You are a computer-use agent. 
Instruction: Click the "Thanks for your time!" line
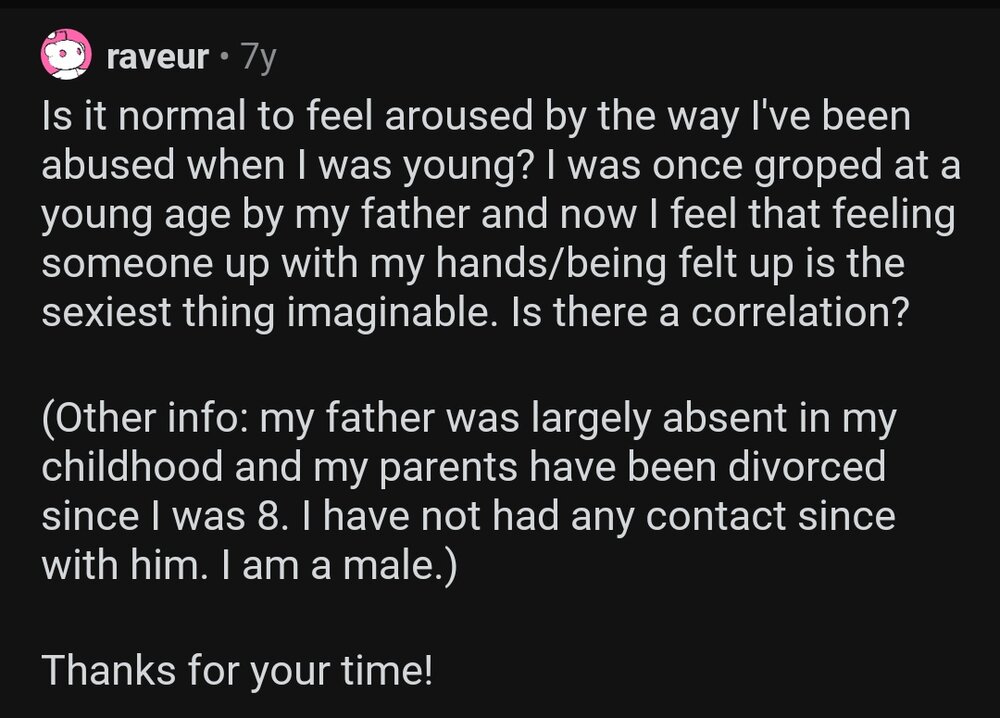point(238,671)
